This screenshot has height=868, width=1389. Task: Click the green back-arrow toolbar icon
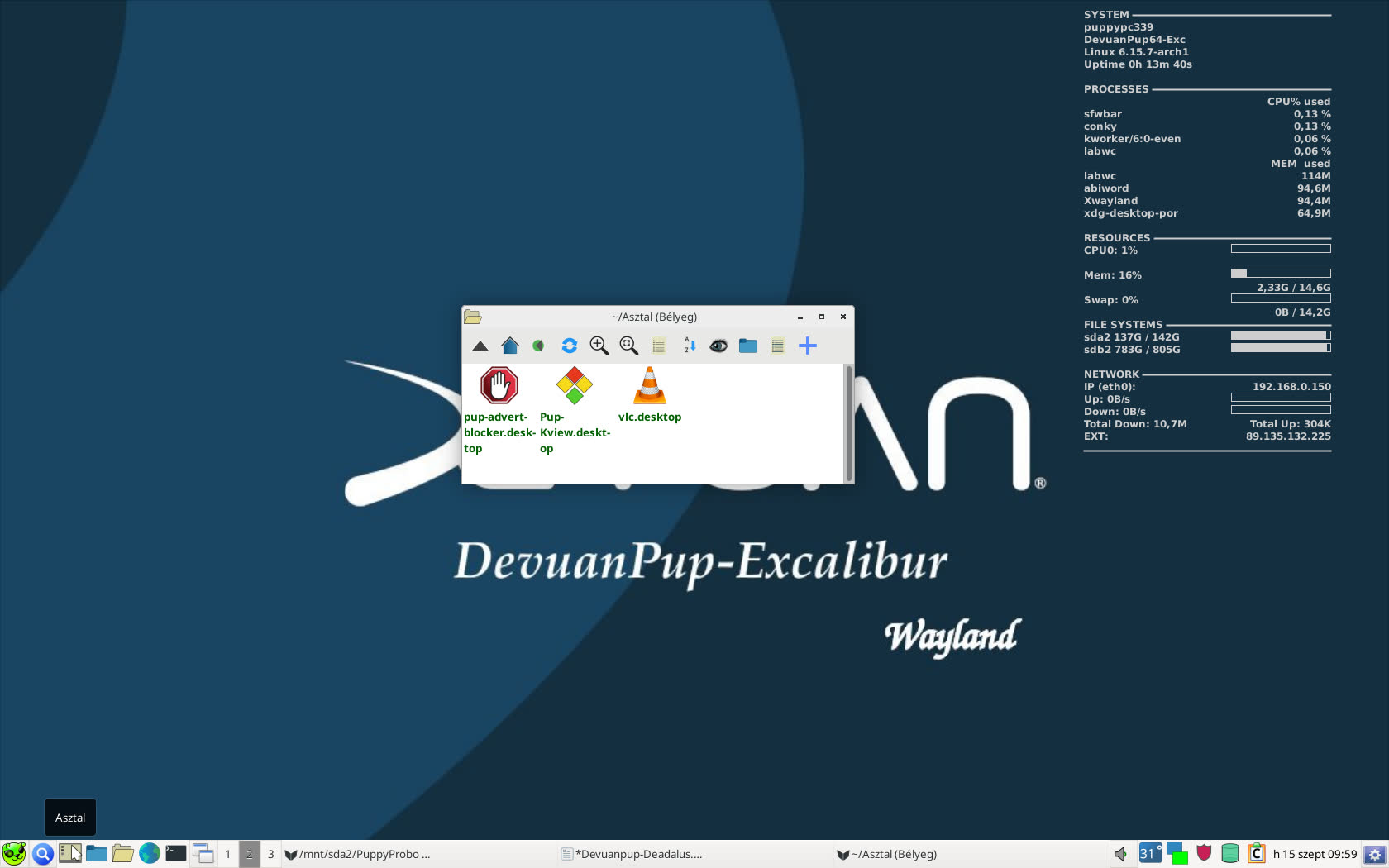pyautogui.click(x=539, y=346)
